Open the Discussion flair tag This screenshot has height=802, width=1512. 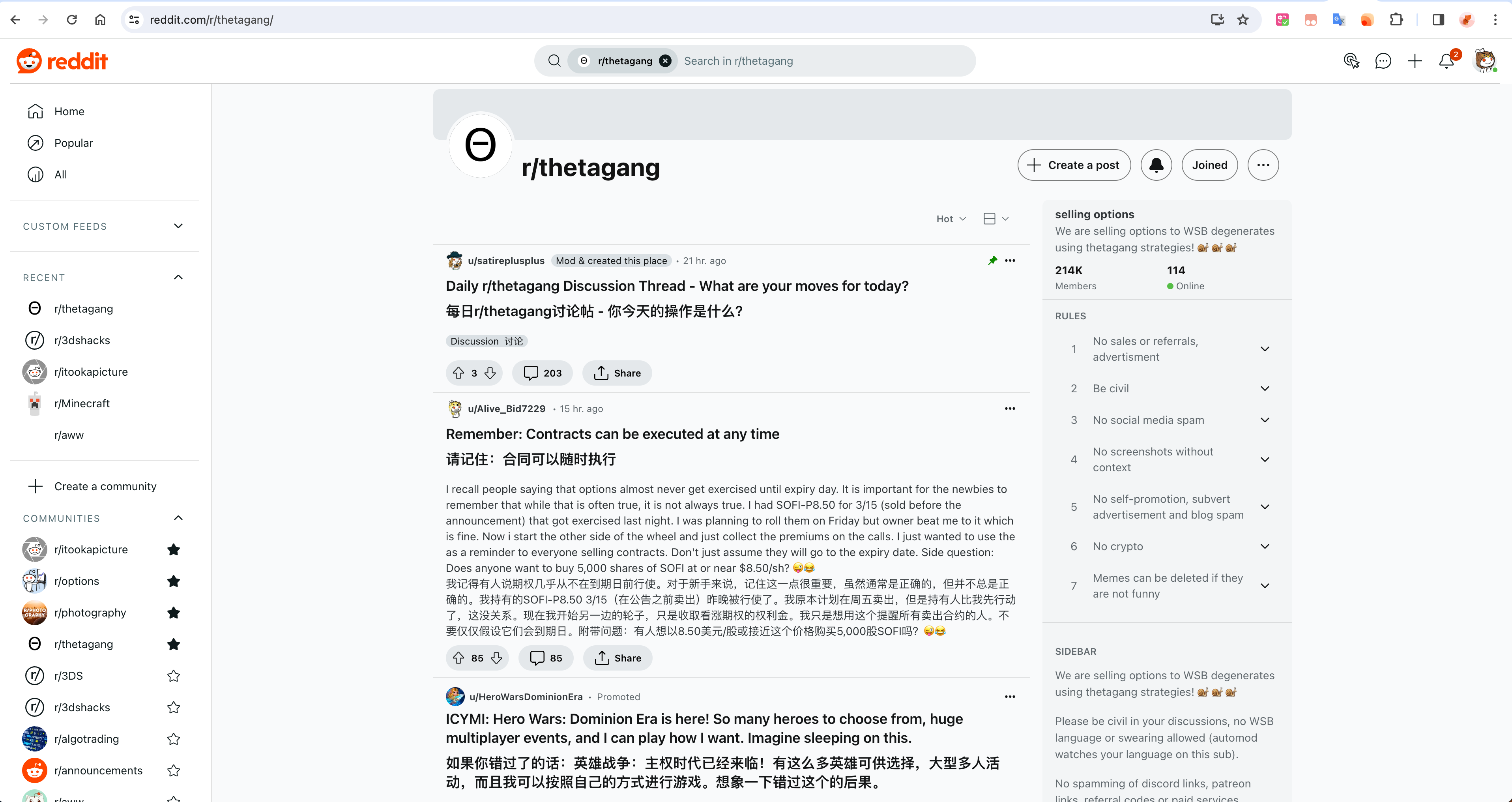point(486,341)
